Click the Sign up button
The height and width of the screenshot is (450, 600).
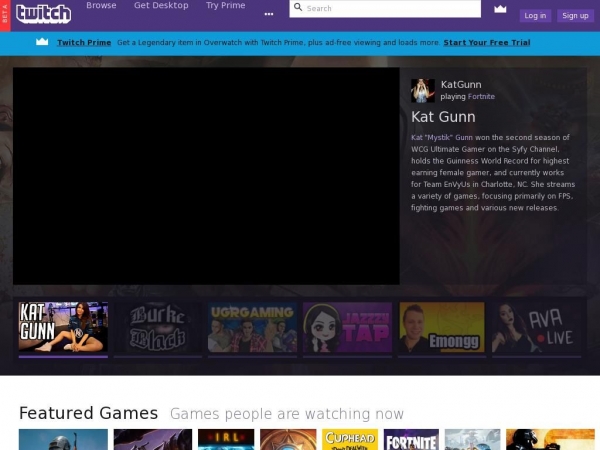(575, 16)
